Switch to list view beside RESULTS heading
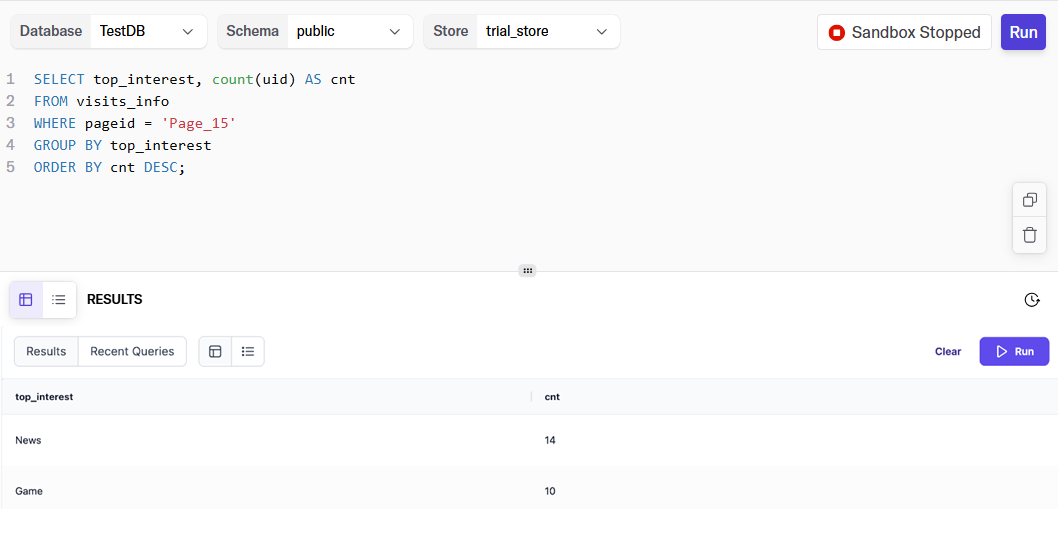The height and width of the screenshot is (559, 1058). click(x=59, y=300)
